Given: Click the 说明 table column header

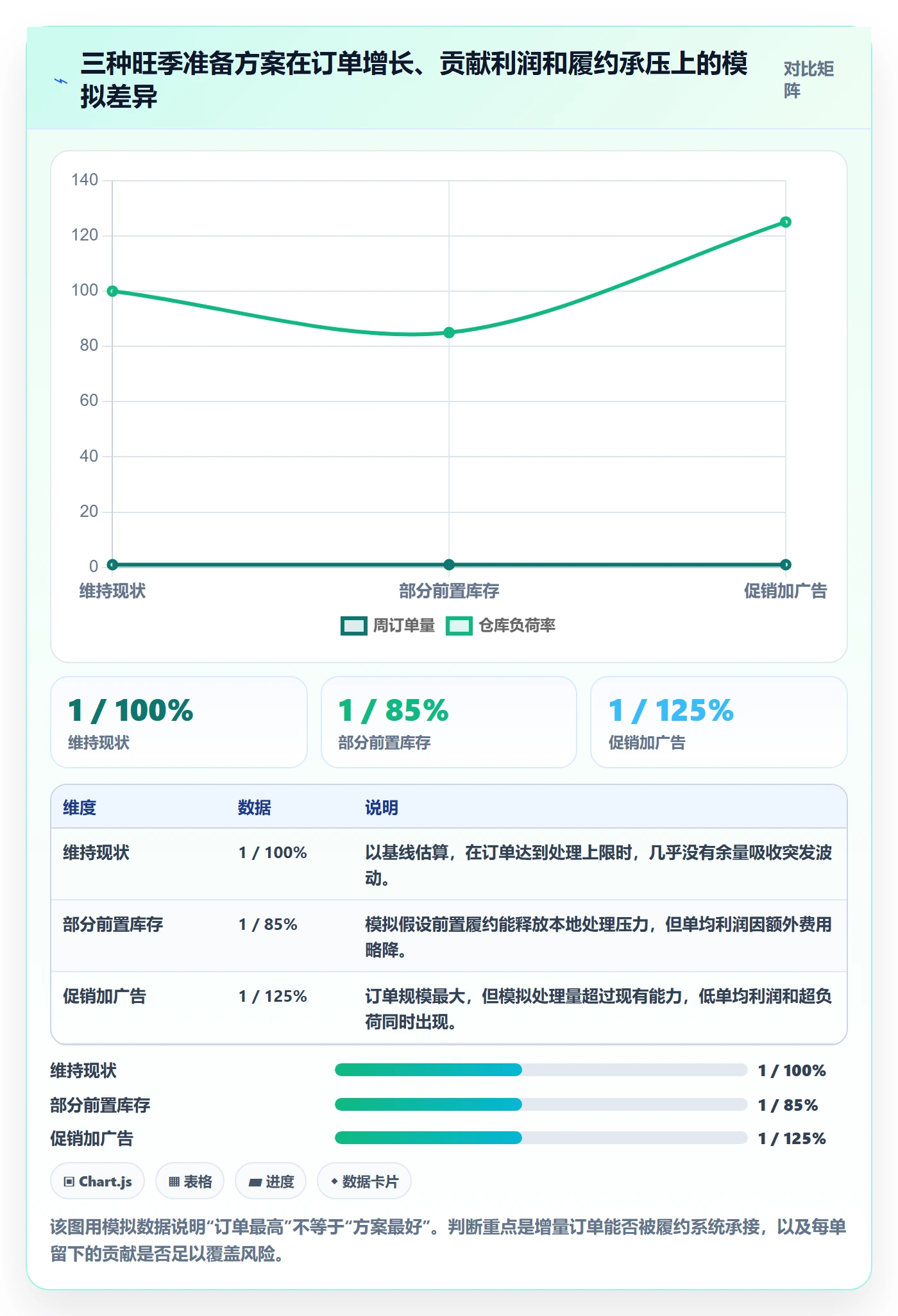Looking at the screenshot, I should click(382, 807).
